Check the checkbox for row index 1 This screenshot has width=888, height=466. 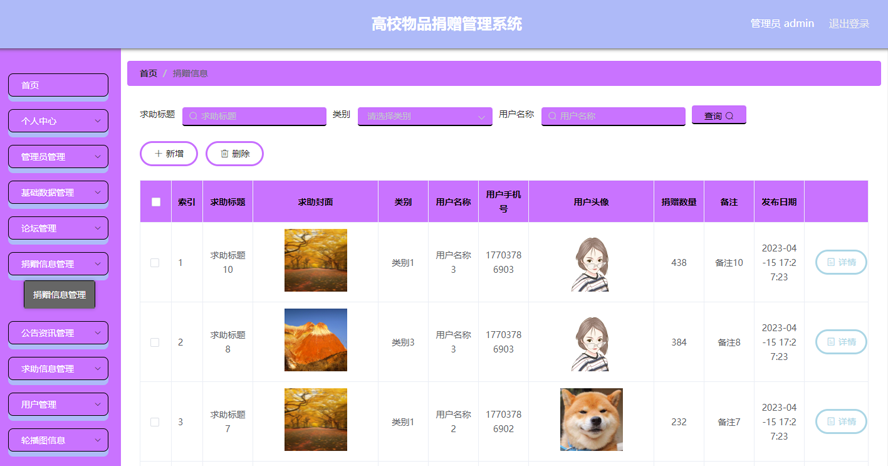pos(155,263)
